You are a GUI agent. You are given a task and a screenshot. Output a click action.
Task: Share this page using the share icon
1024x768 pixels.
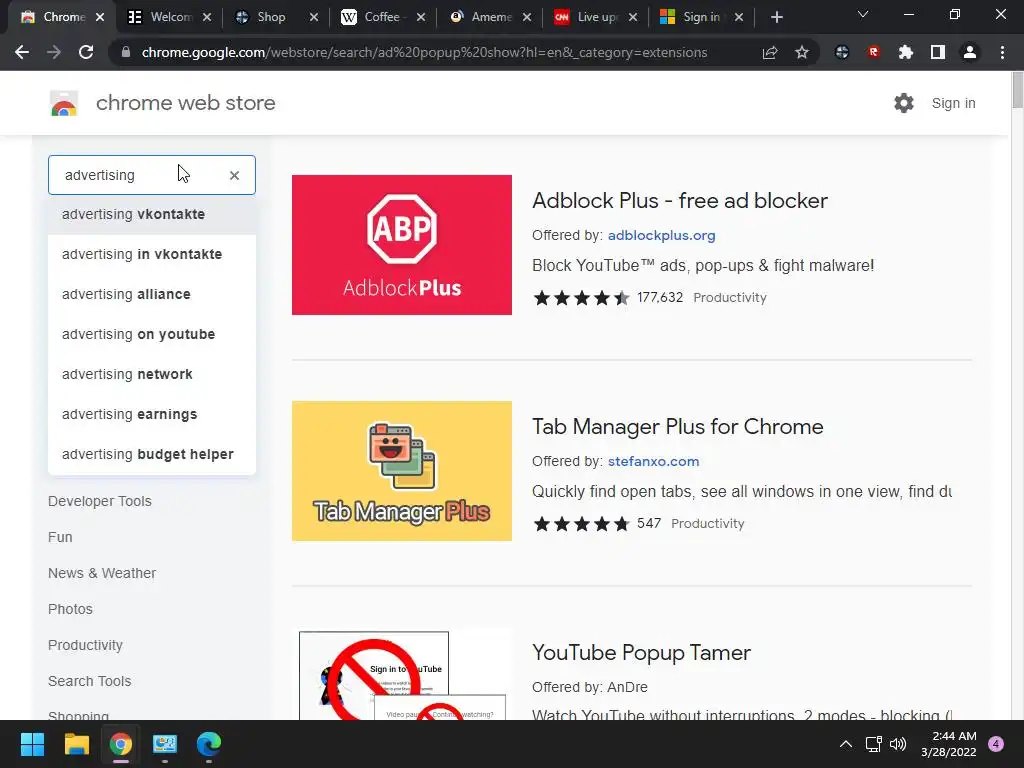point(770,52)
